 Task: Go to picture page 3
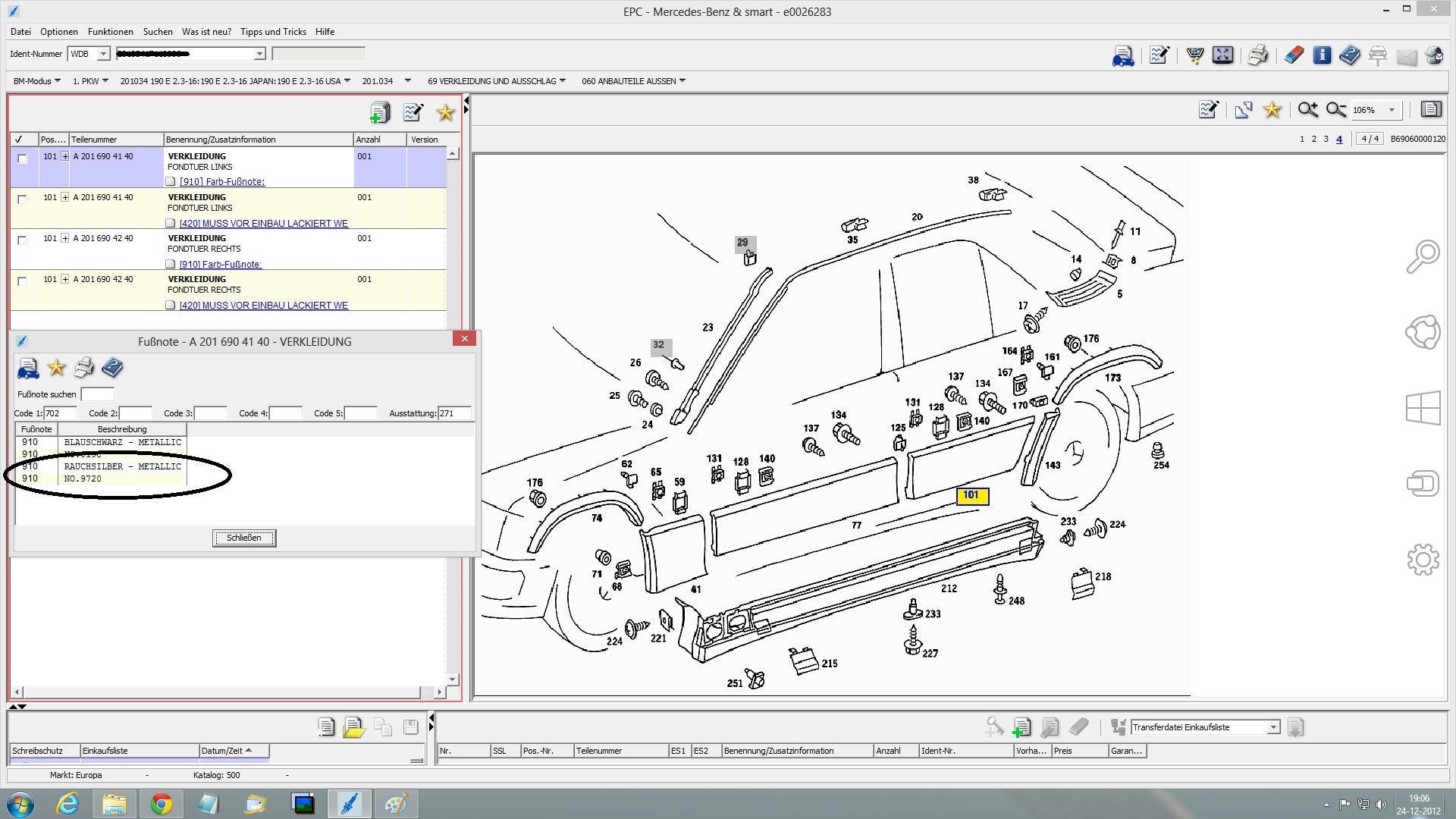(1326, 140)
